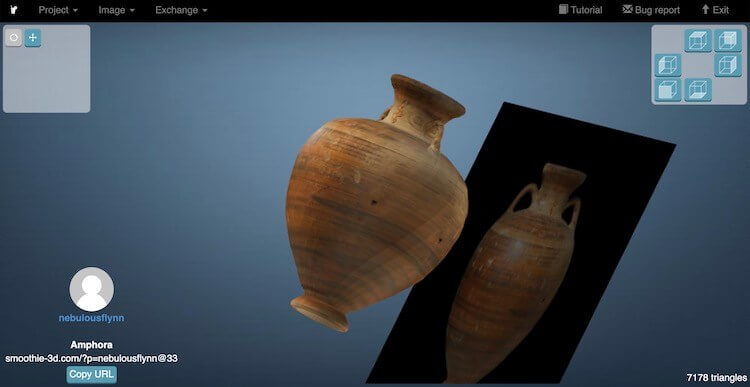This screenshot has width=750, height=387.
Task: Click Exit in the top bar
Action: point(715,10)
